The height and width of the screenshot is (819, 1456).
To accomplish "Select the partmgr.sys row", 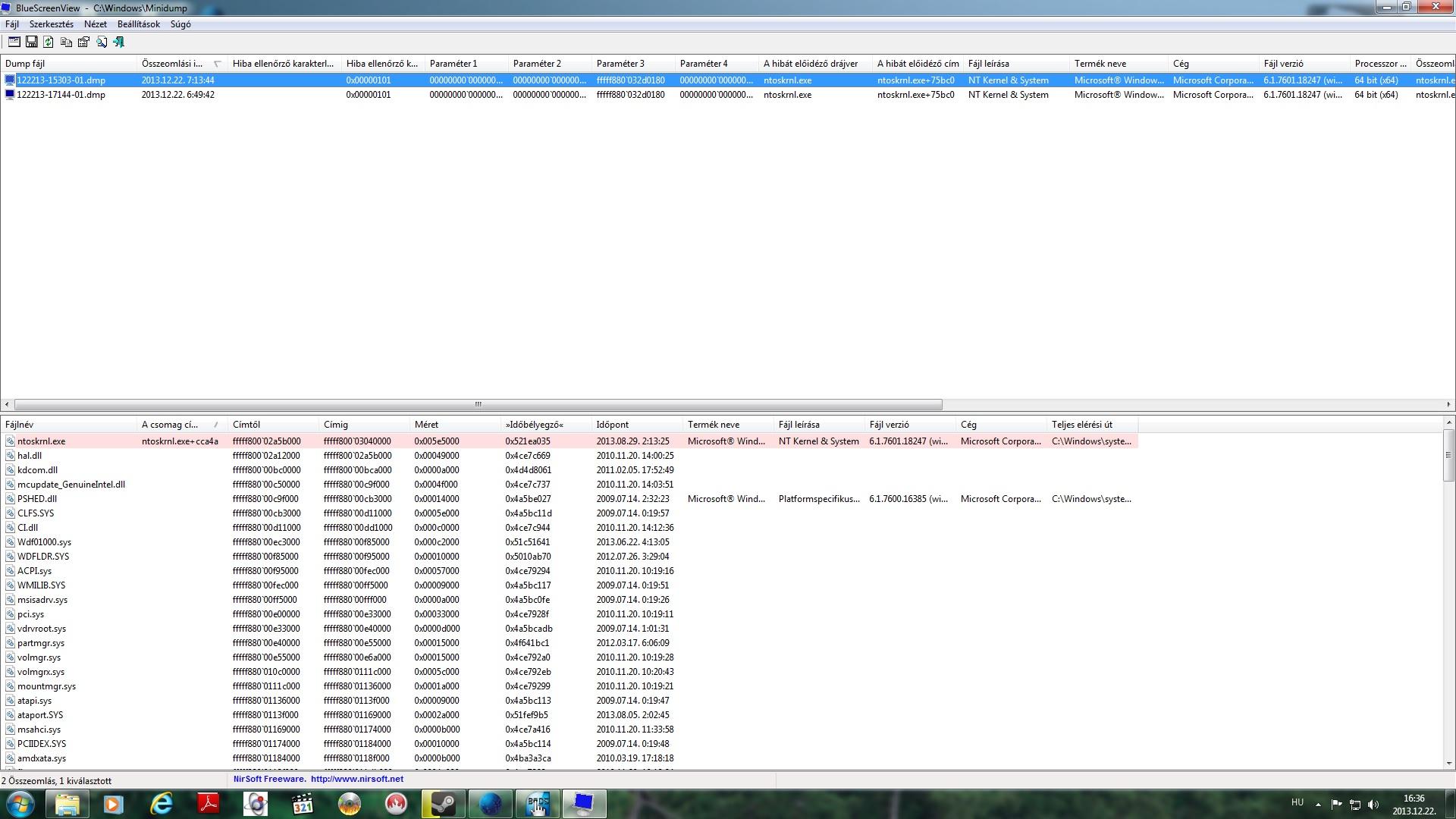I will point(569,643).
